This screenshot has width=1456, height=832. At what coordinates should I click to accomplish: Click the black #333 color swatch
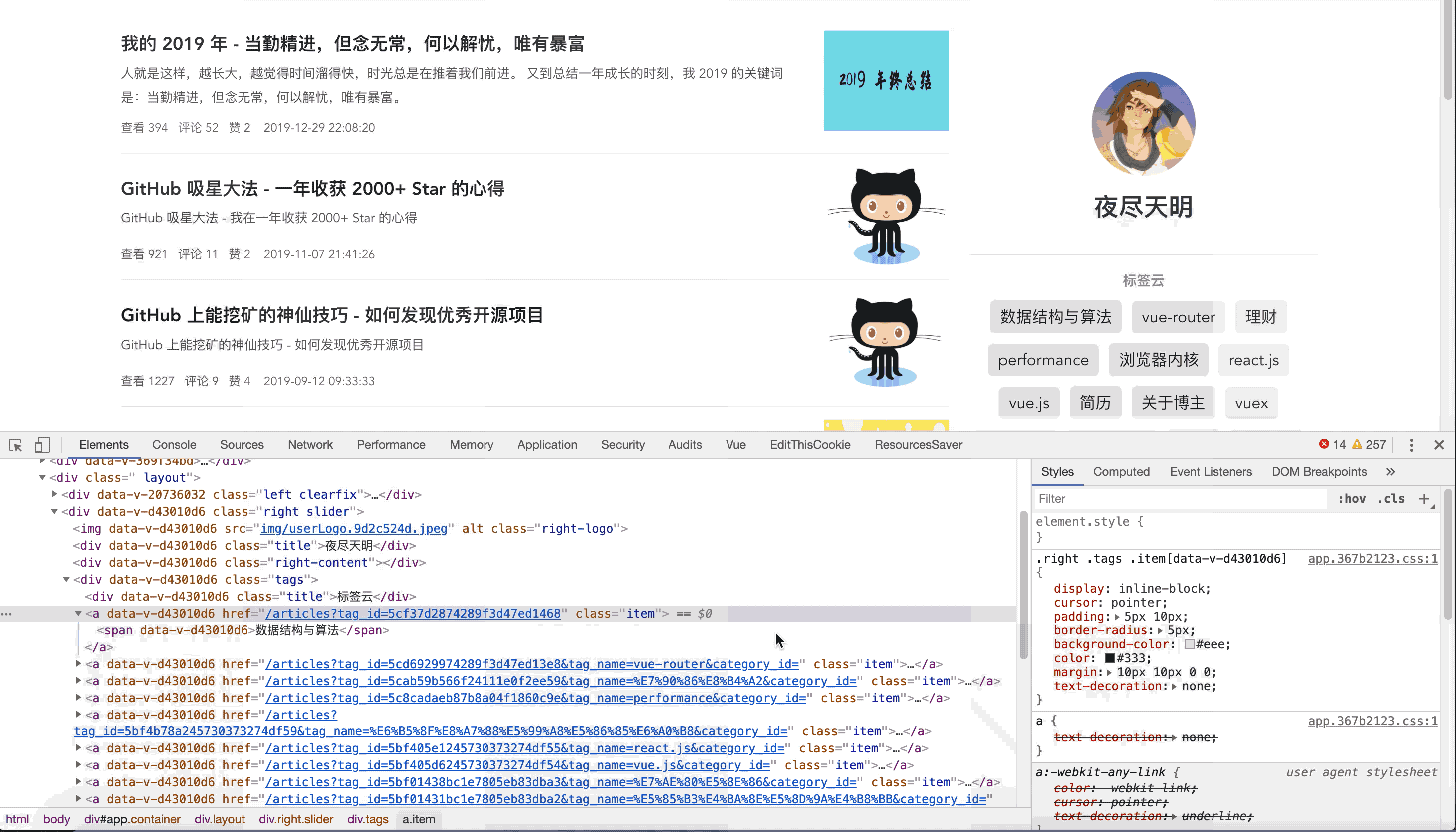[1110, 658]
